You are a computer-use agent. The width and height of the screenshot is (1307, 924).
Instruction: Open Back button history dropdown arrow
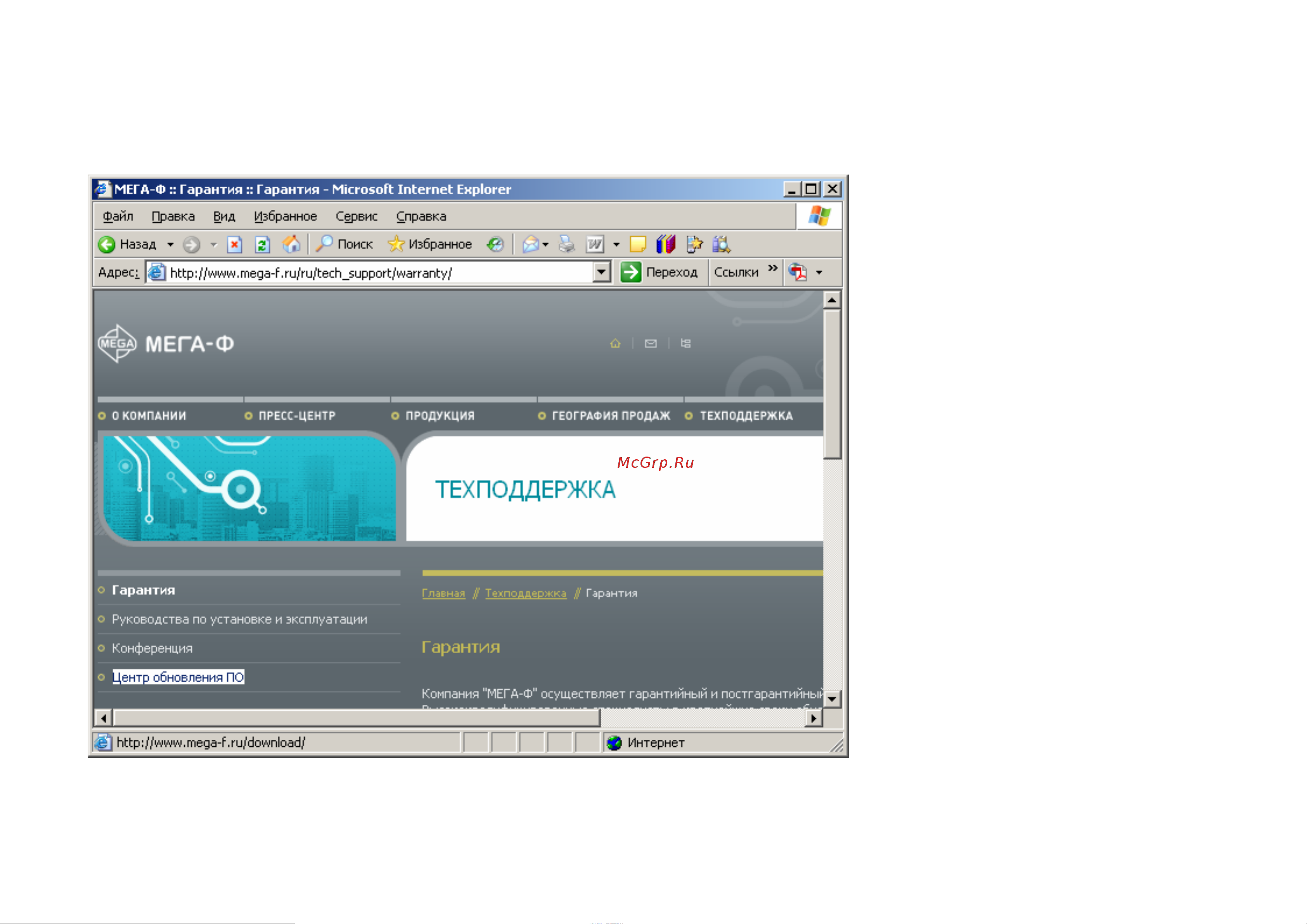(x=170, y=245)
